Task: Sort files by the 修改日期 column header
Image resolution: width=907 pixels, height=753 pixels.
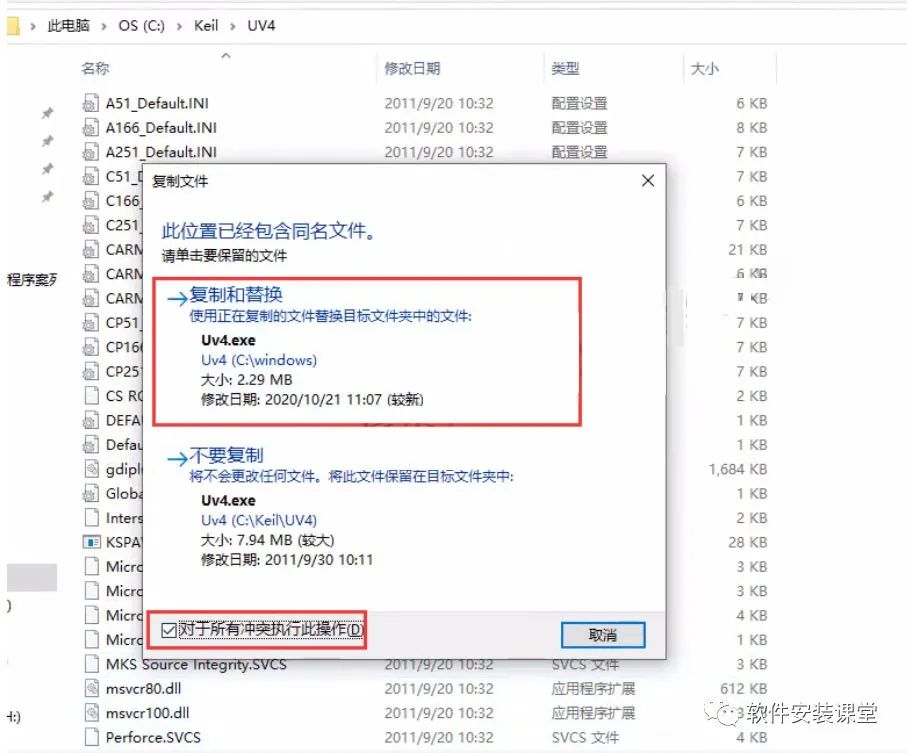Action: tap(412, 69)
